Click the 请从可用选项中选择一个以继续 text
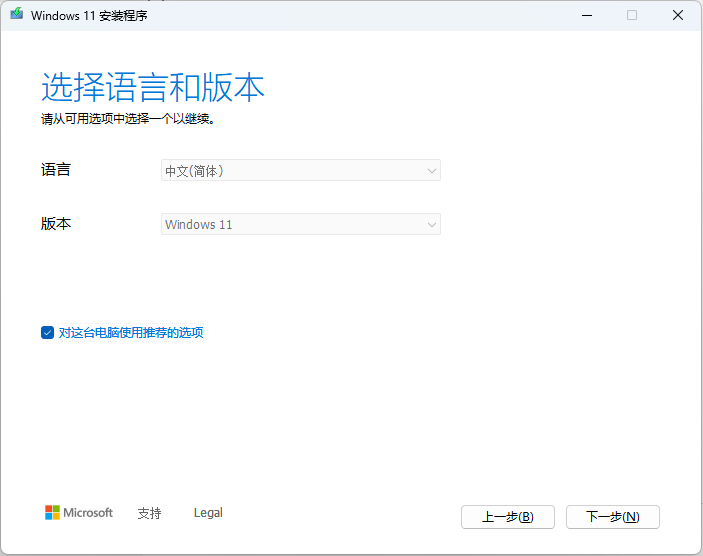The height and width of the screenshot is (556, 703). tap(128, 119)
